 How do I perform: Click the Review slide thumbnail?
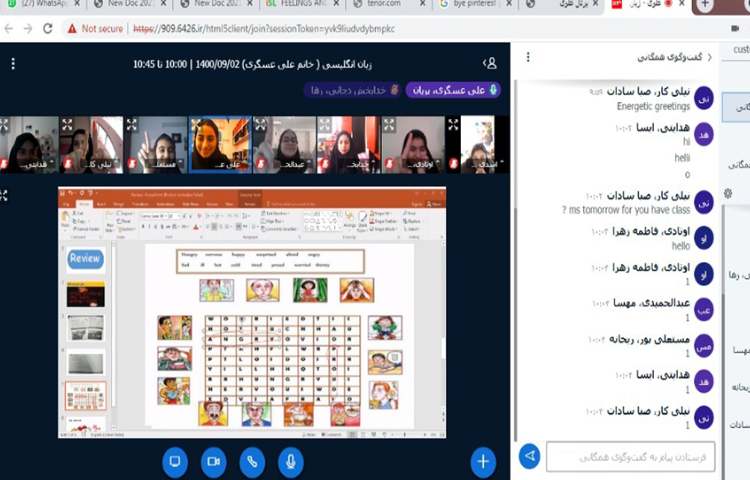click(86, 259)
